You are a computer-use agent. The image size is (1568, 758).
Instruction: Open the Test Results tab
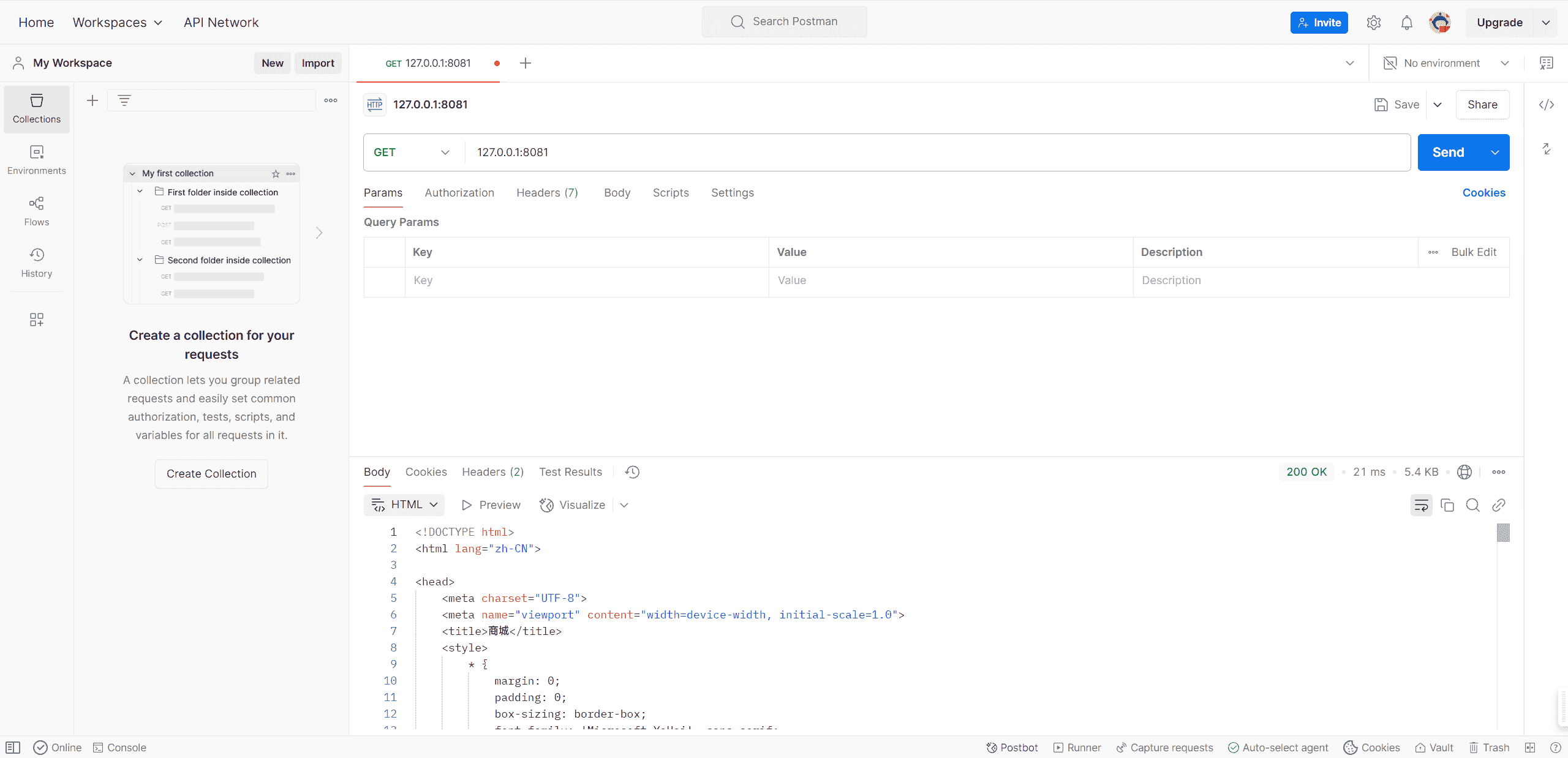(x=570, y=472)
